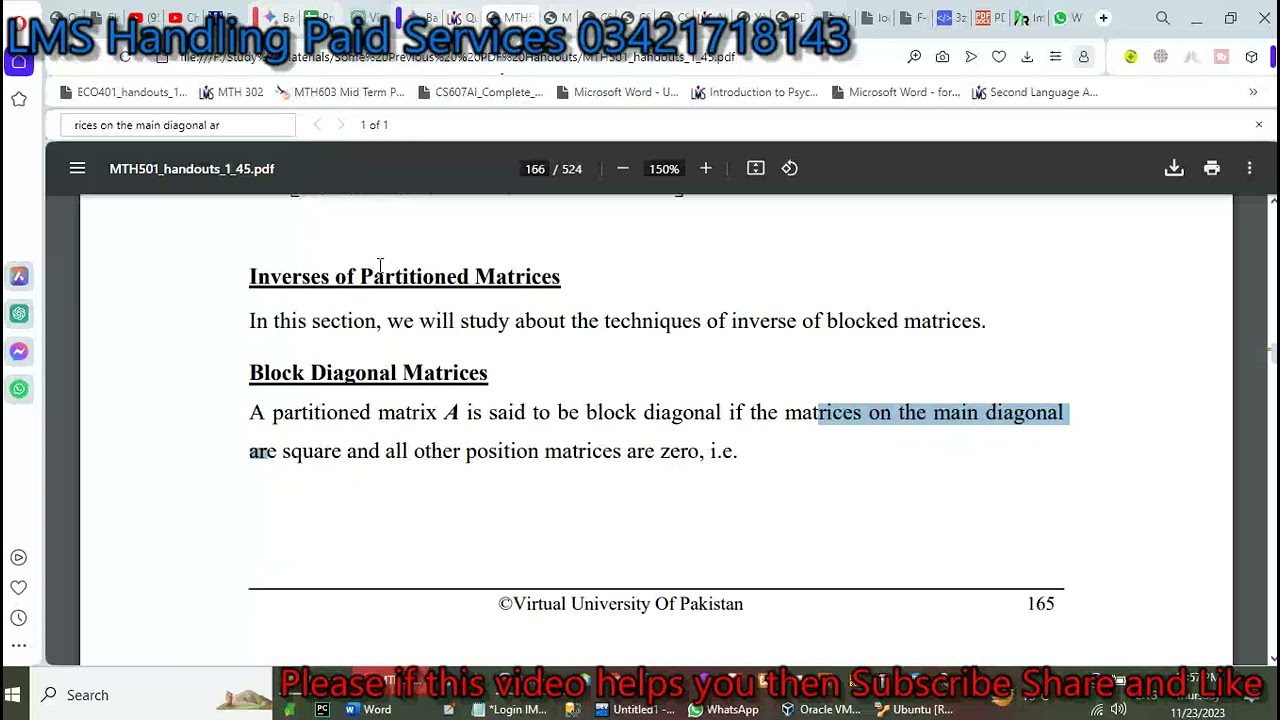This screenshot has height=720, width=1280.
Task: Click the 150% zoom level field
Action: (x=664, y=169)
